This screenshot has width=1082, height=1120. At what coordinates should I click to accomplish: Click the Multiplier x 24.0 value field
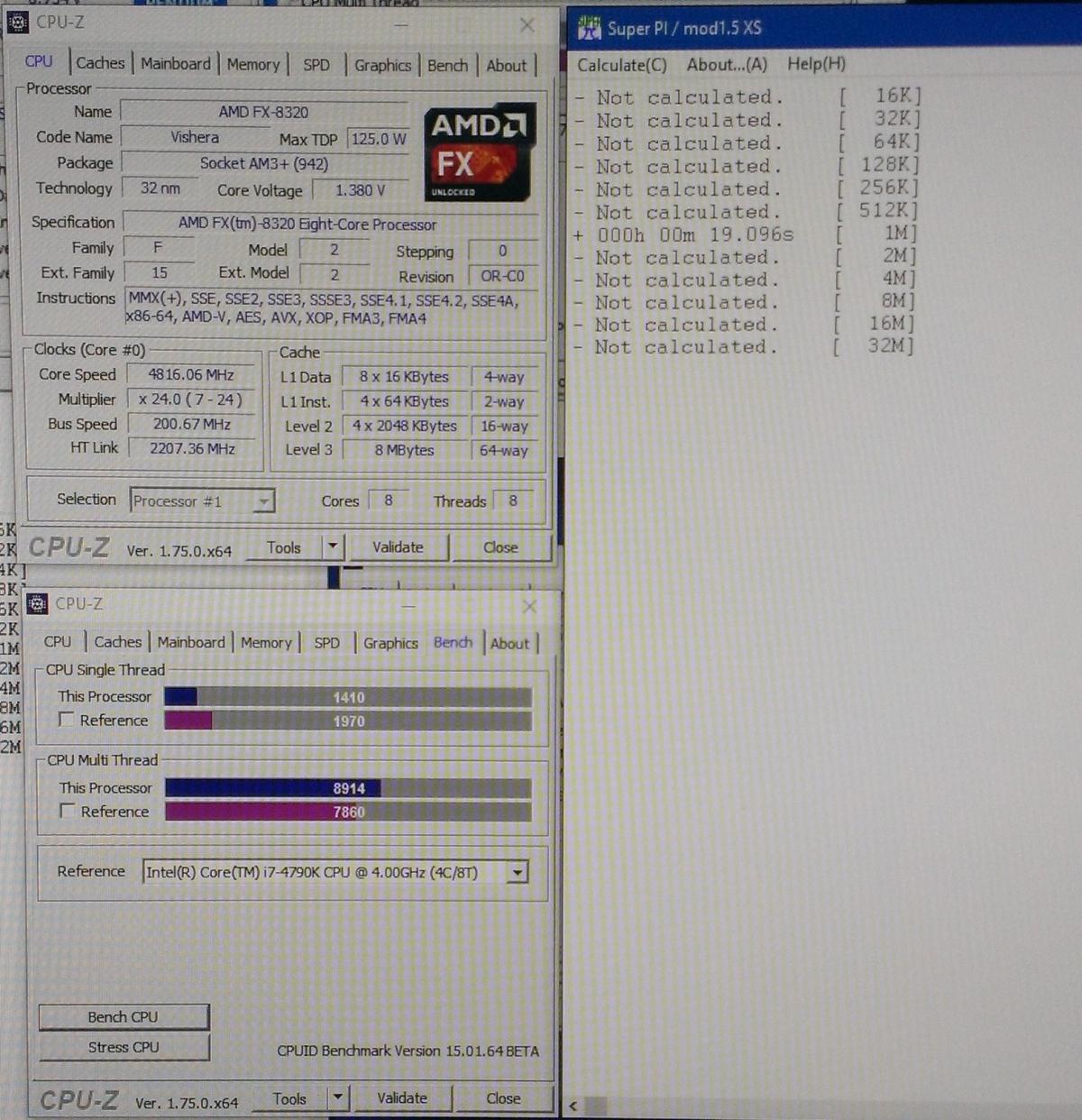(x=190, y=399)
